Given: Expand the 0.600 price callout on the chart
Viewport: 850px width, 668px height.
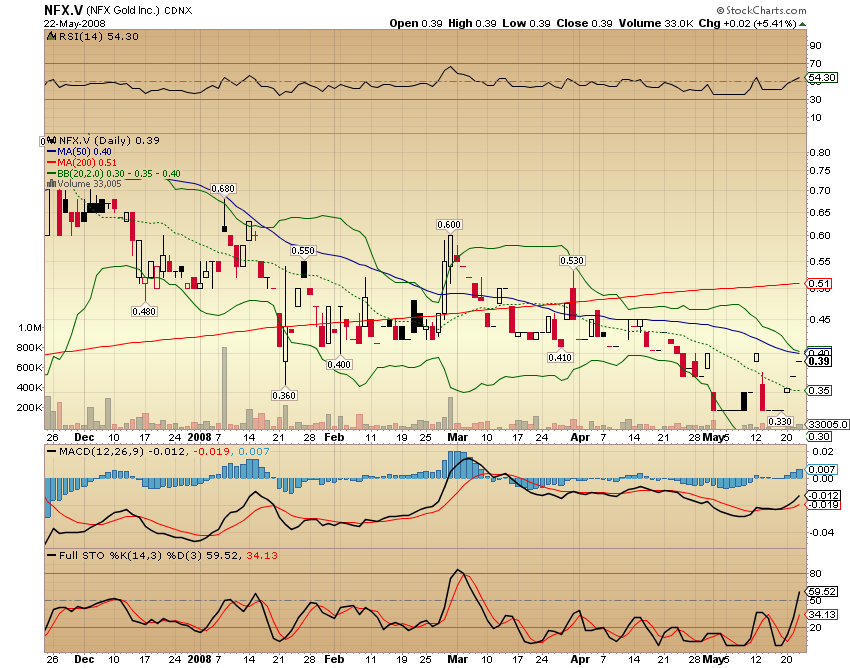Looking at the screenshot, I should click(x=448, y=225).
